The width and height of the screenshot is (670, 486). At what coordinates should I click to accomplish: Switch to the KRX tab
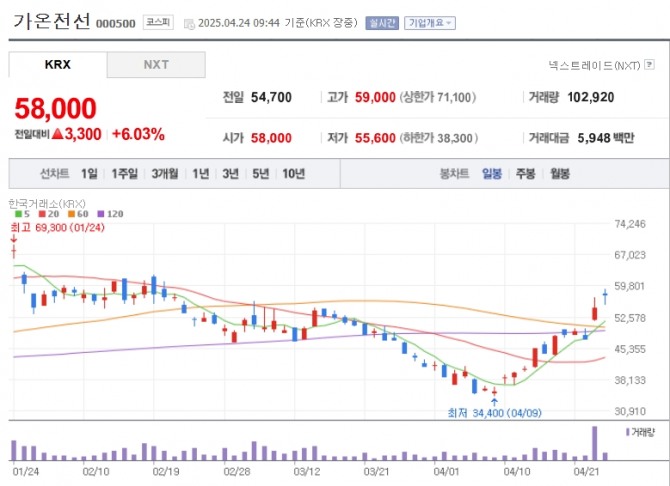[58, 64]
